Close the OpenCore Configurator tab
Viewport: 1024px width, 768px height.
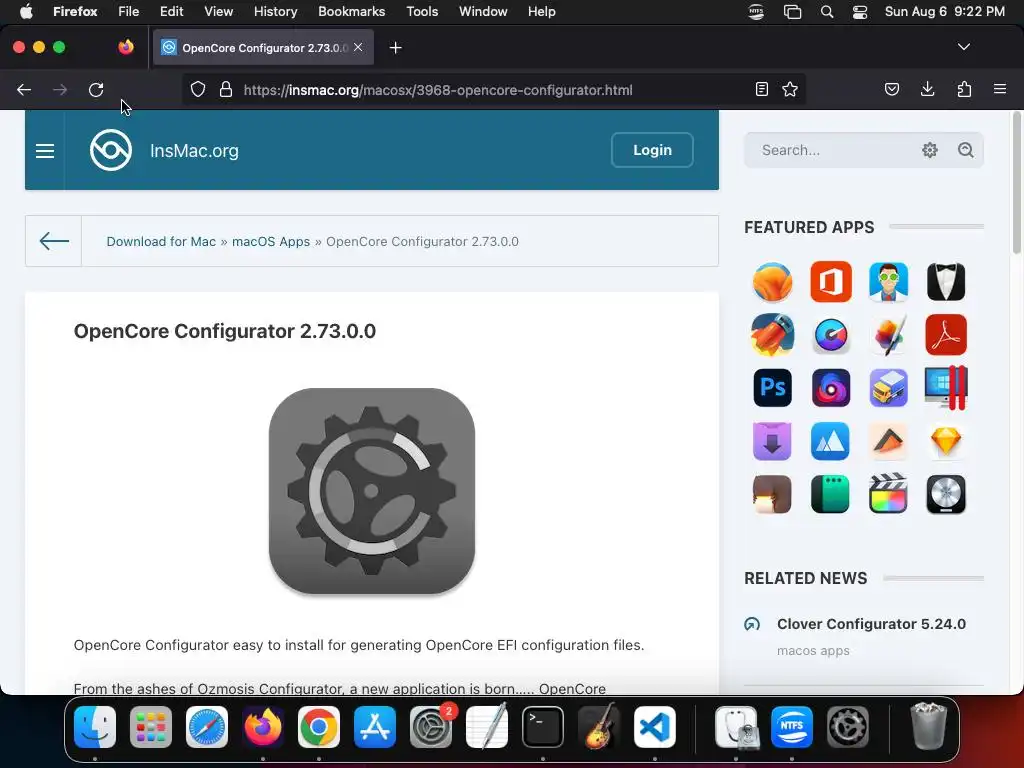[358, 47]
